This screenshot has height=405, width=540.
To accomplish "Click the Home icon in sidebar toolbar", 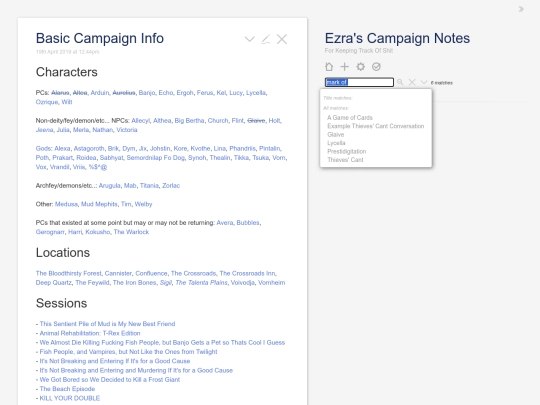I will pyautogui.click(x=329, y=66).
